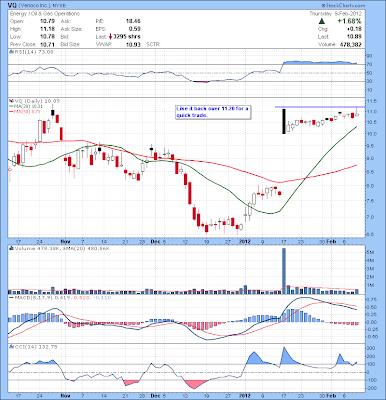Click the green up-triangle price change icon

pos(321,21)
